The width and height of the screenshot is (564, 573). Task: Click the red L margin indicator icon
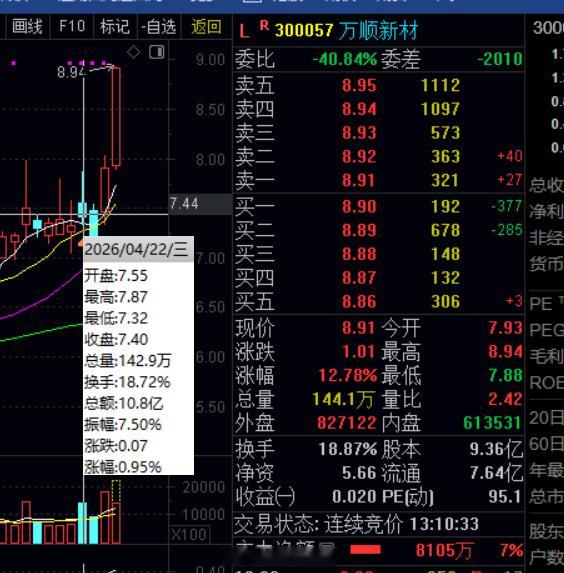pyautogui.click(x=245, y=31)
